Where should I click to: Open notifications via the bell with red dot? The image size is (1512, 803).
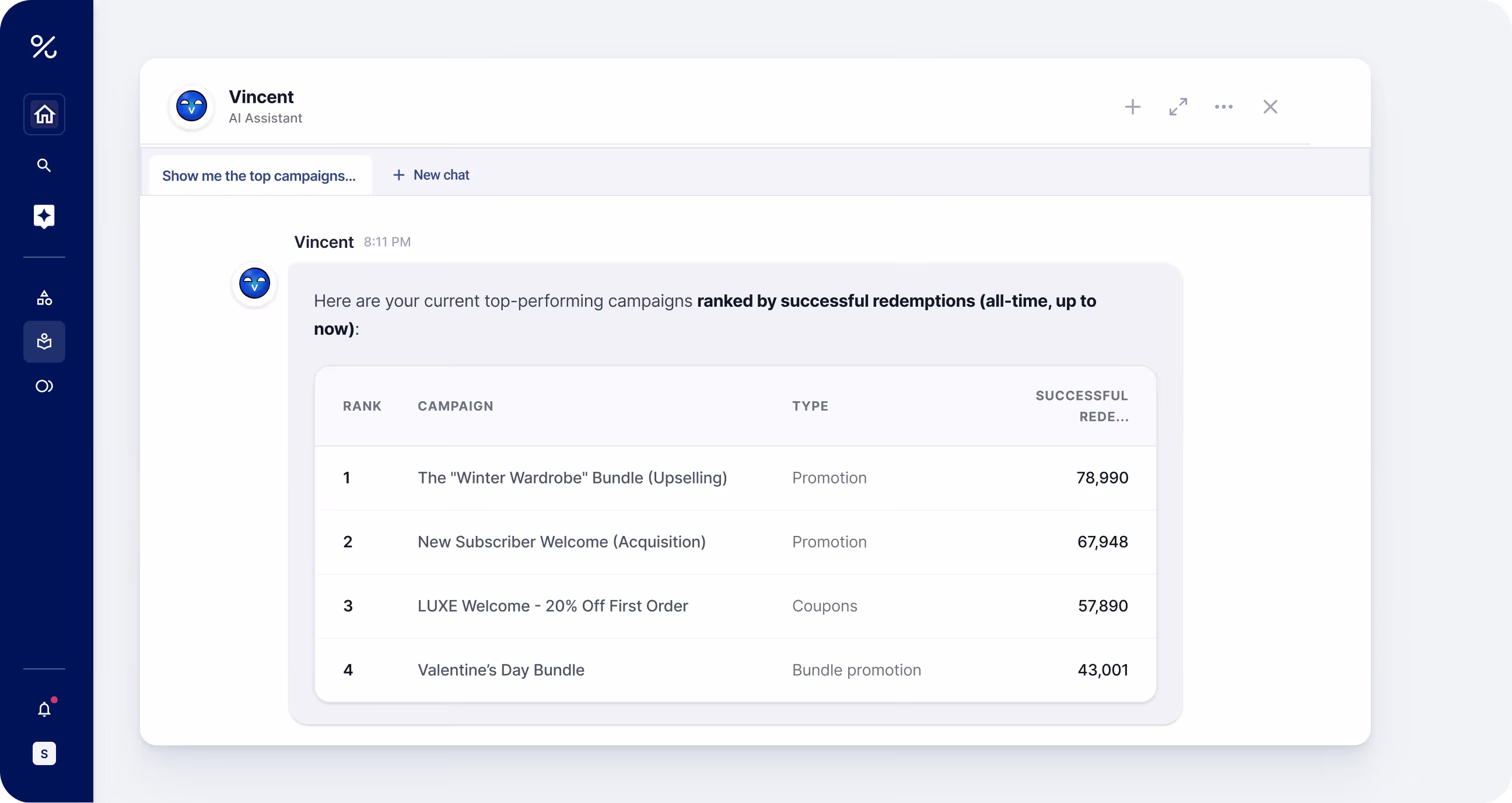click(x=44, y=709)
